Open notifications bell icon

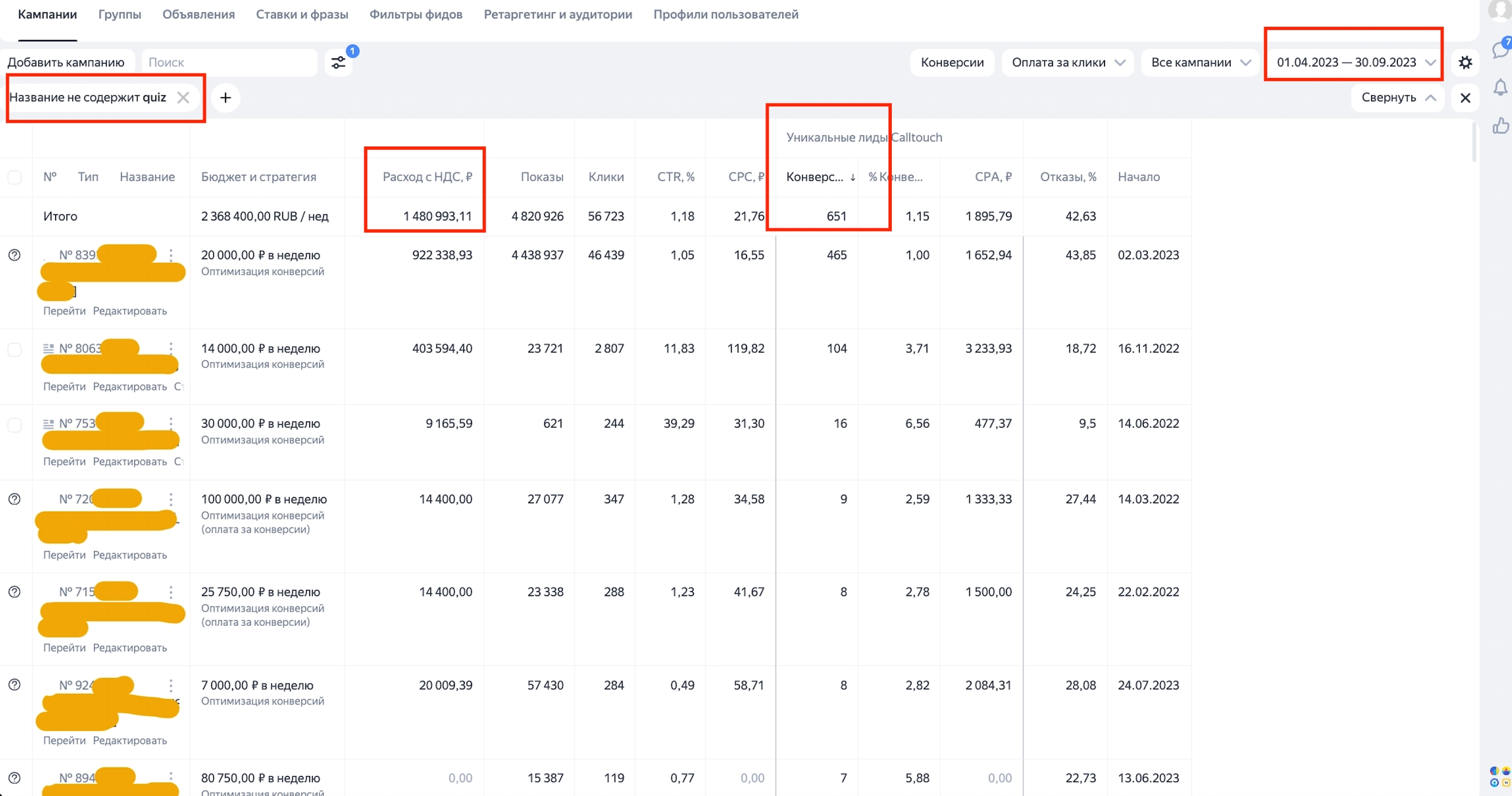coord(1500,88)
